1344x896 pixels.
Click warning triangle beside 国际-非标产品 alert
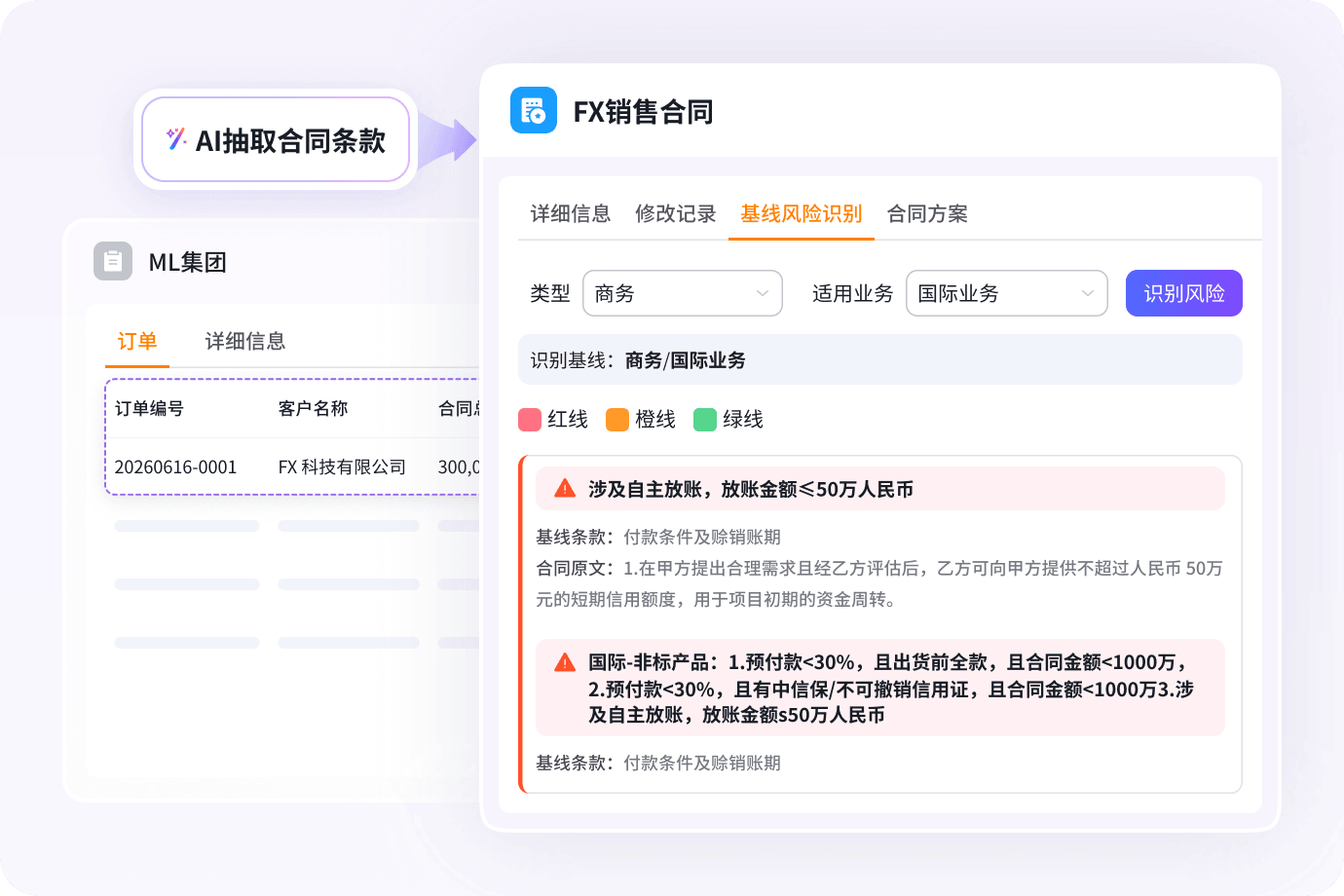pos(565,662)
